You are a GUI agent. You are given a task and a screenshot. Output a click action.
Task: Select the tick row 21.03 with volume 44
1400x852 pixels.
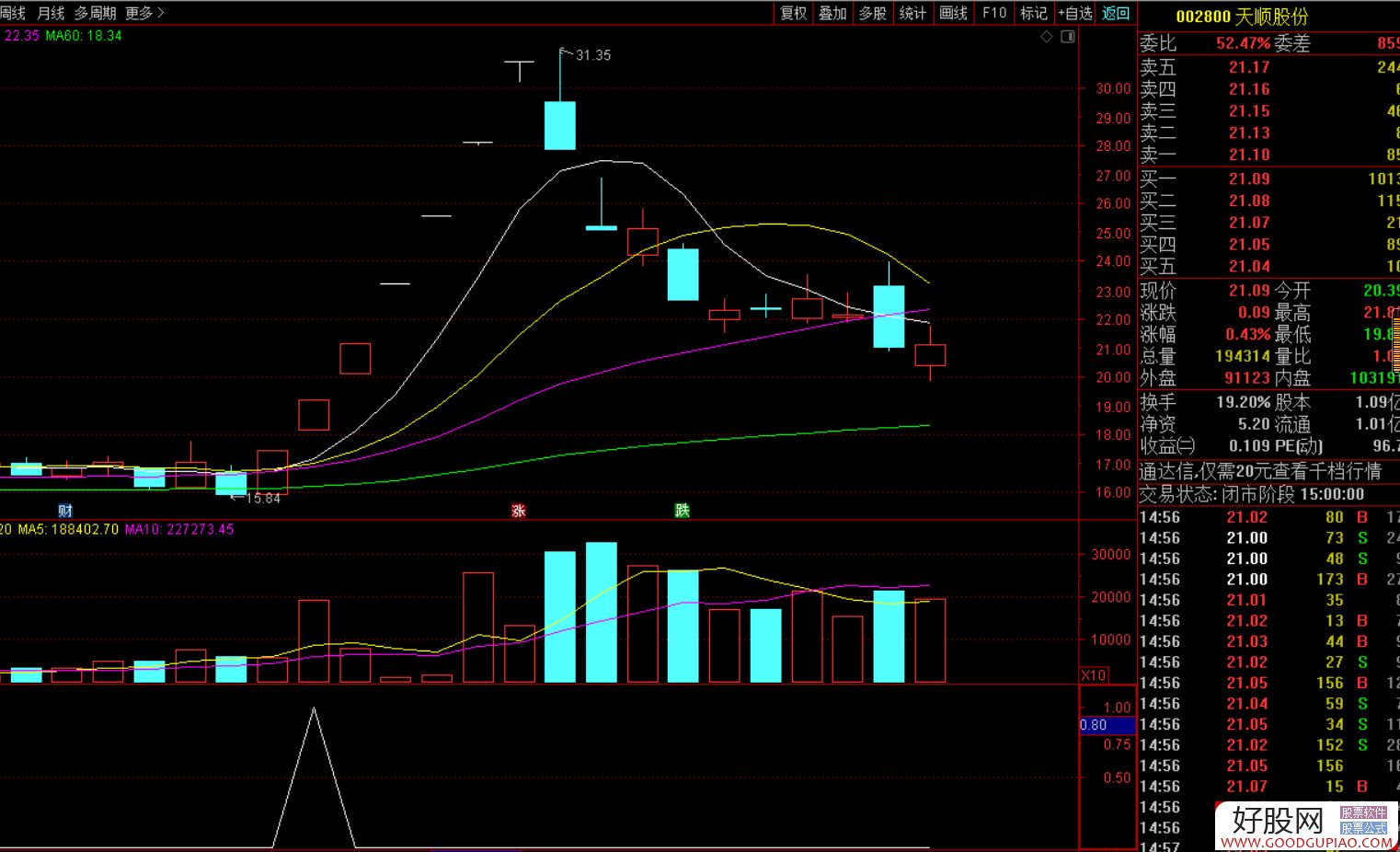pyautogui.click(x=1268, y=642)
